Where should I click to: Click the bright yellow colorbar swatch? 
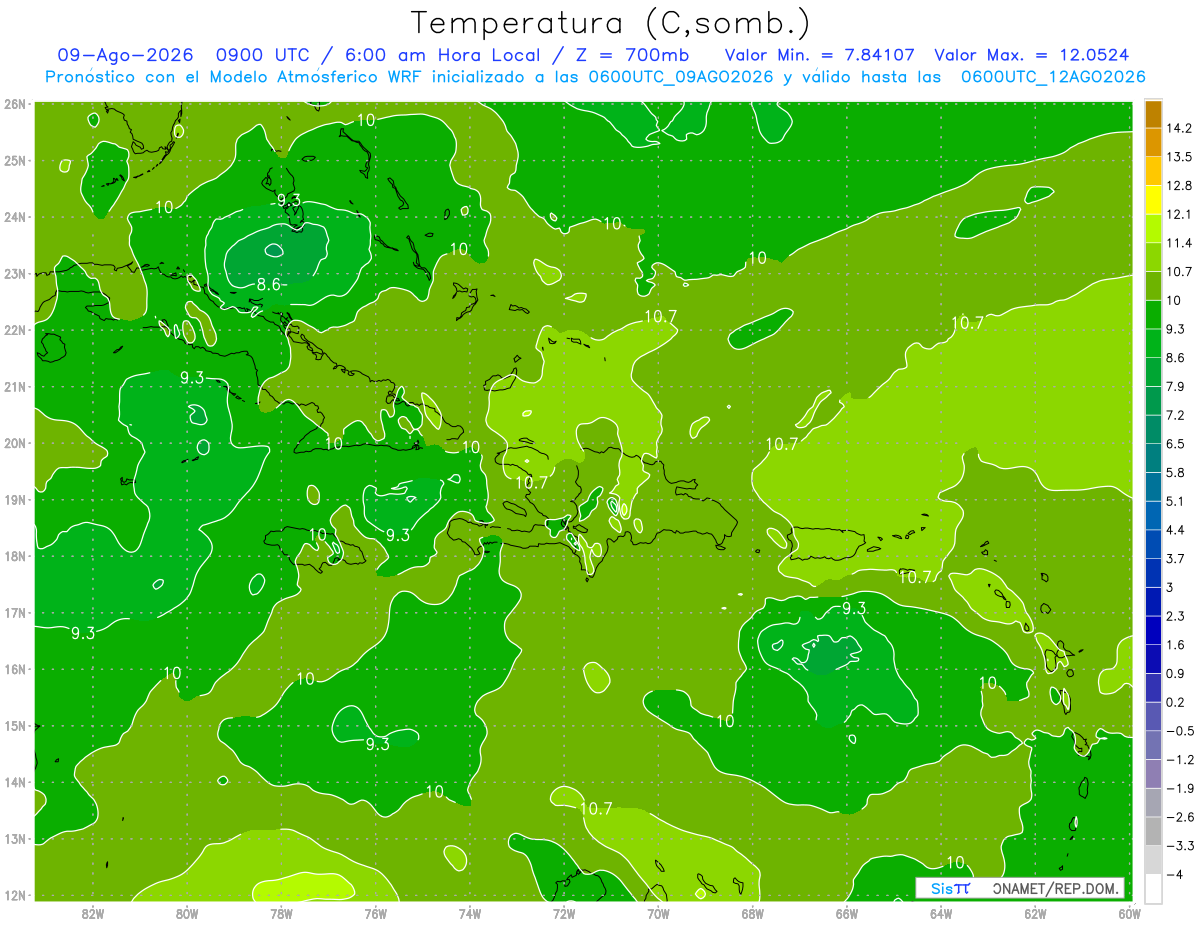click(x=1153, y=200)
